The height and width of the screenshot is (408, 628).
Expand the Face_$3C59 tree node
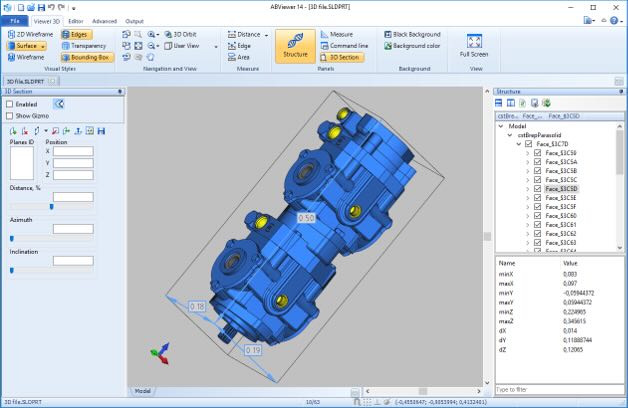(x=527, y=153)
